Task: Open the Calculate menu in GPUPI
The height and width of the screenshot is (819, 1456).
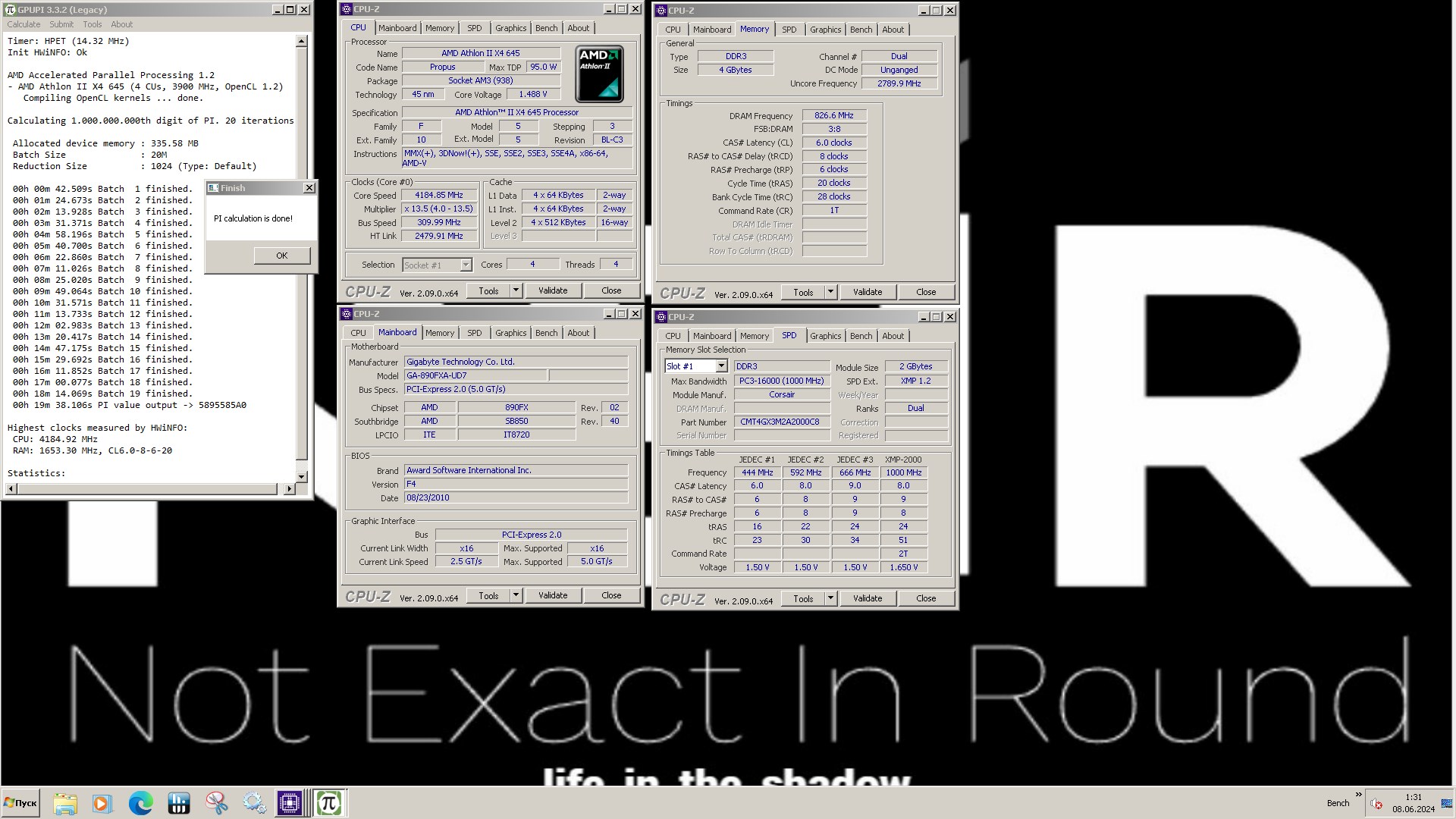Action: (24, 24)
